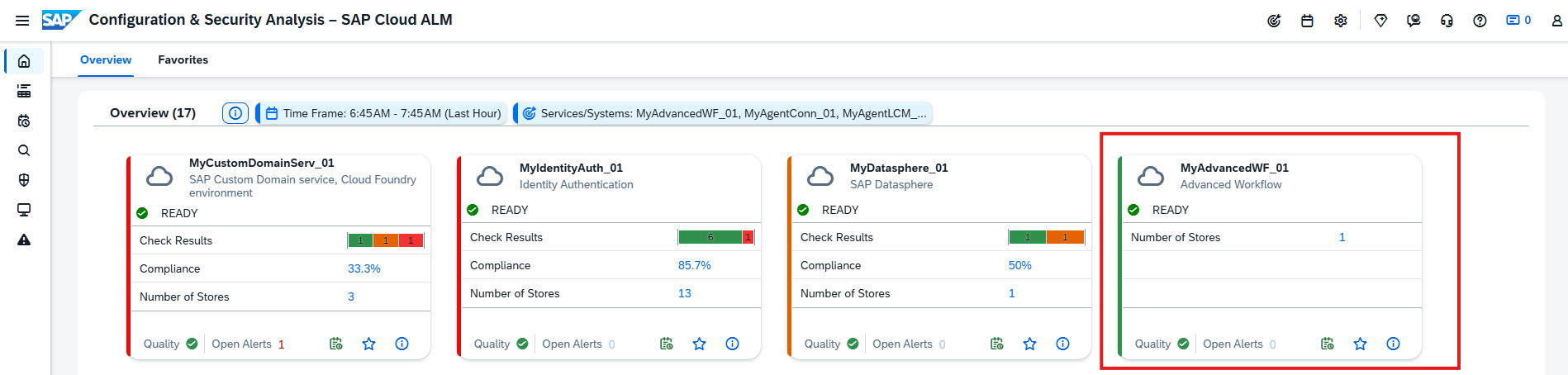Open MyIdentityAuth_01 open alerts count 0

[611, 344]
